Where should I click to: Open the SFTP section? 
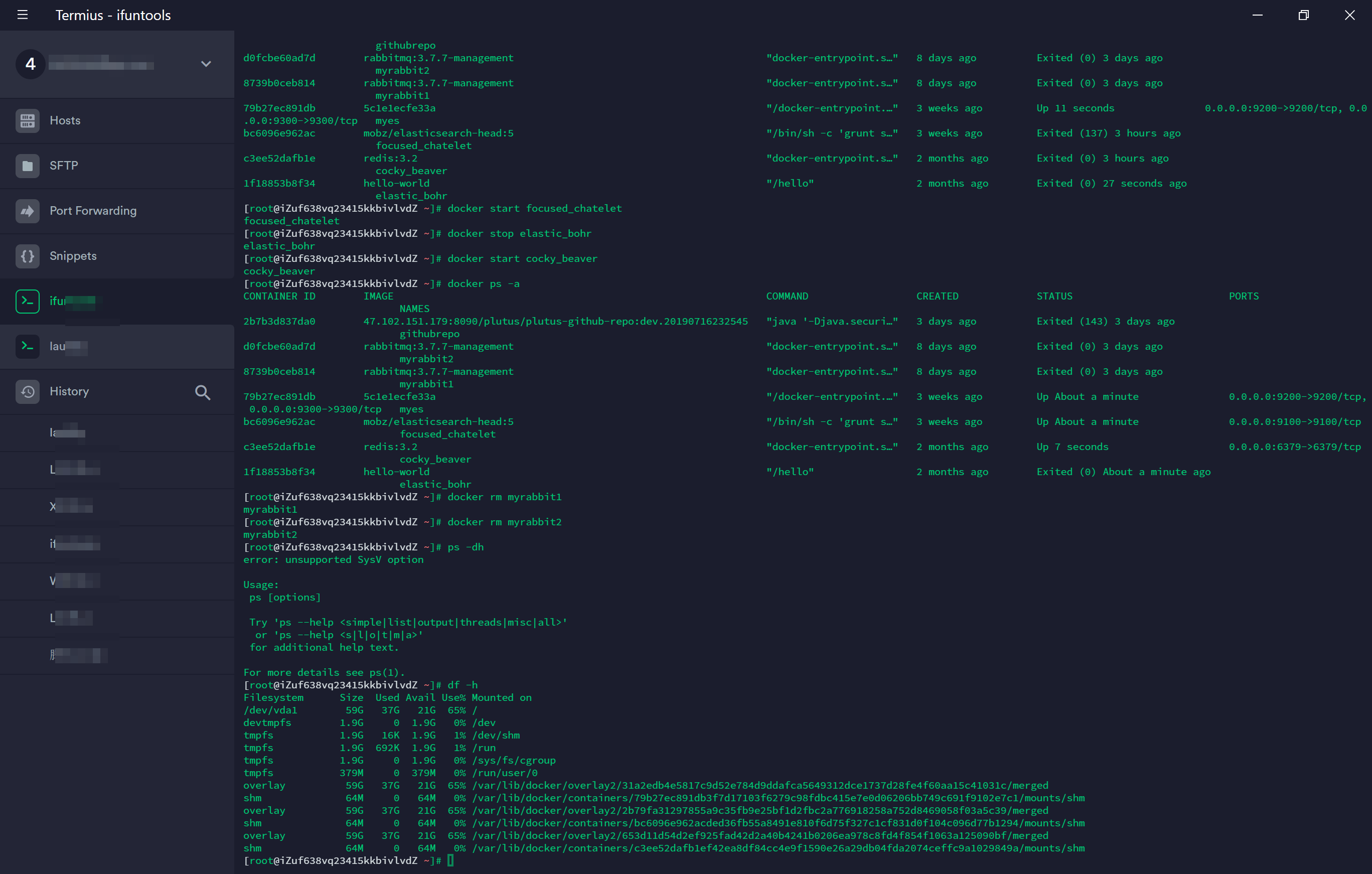point(64,166)
